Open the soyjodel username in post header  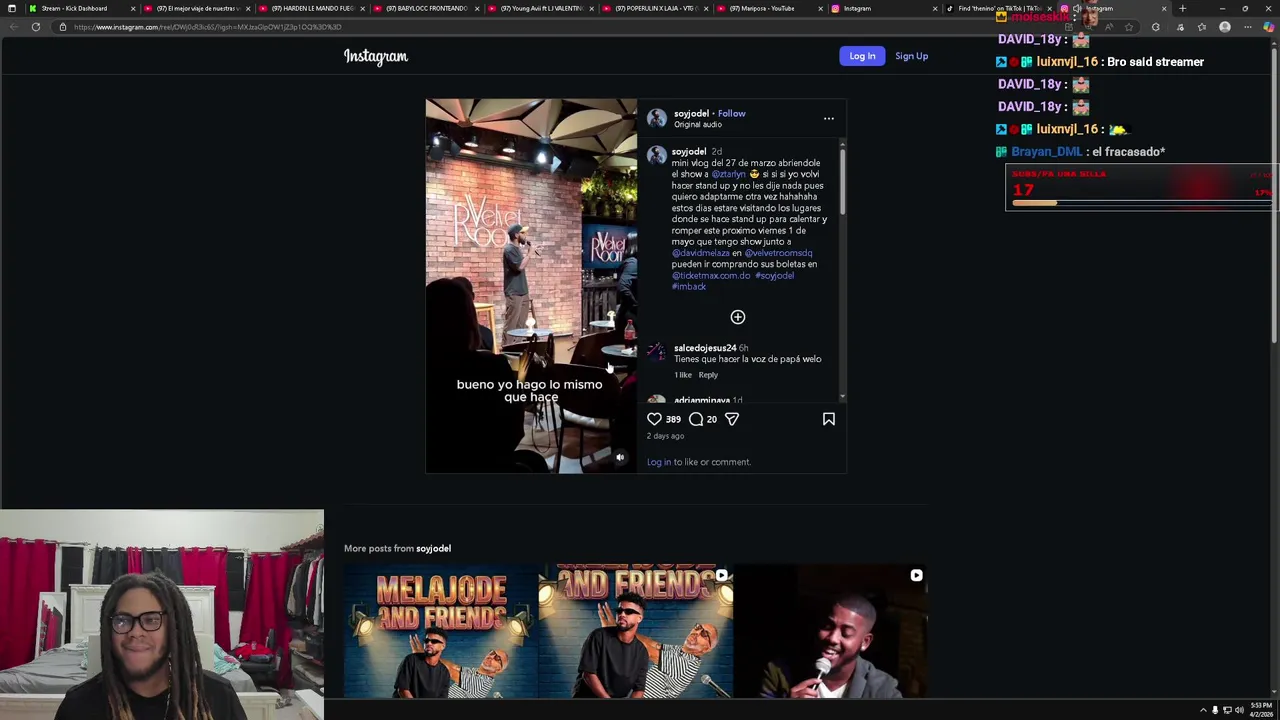pyautogui.click(x=691, y=113)
